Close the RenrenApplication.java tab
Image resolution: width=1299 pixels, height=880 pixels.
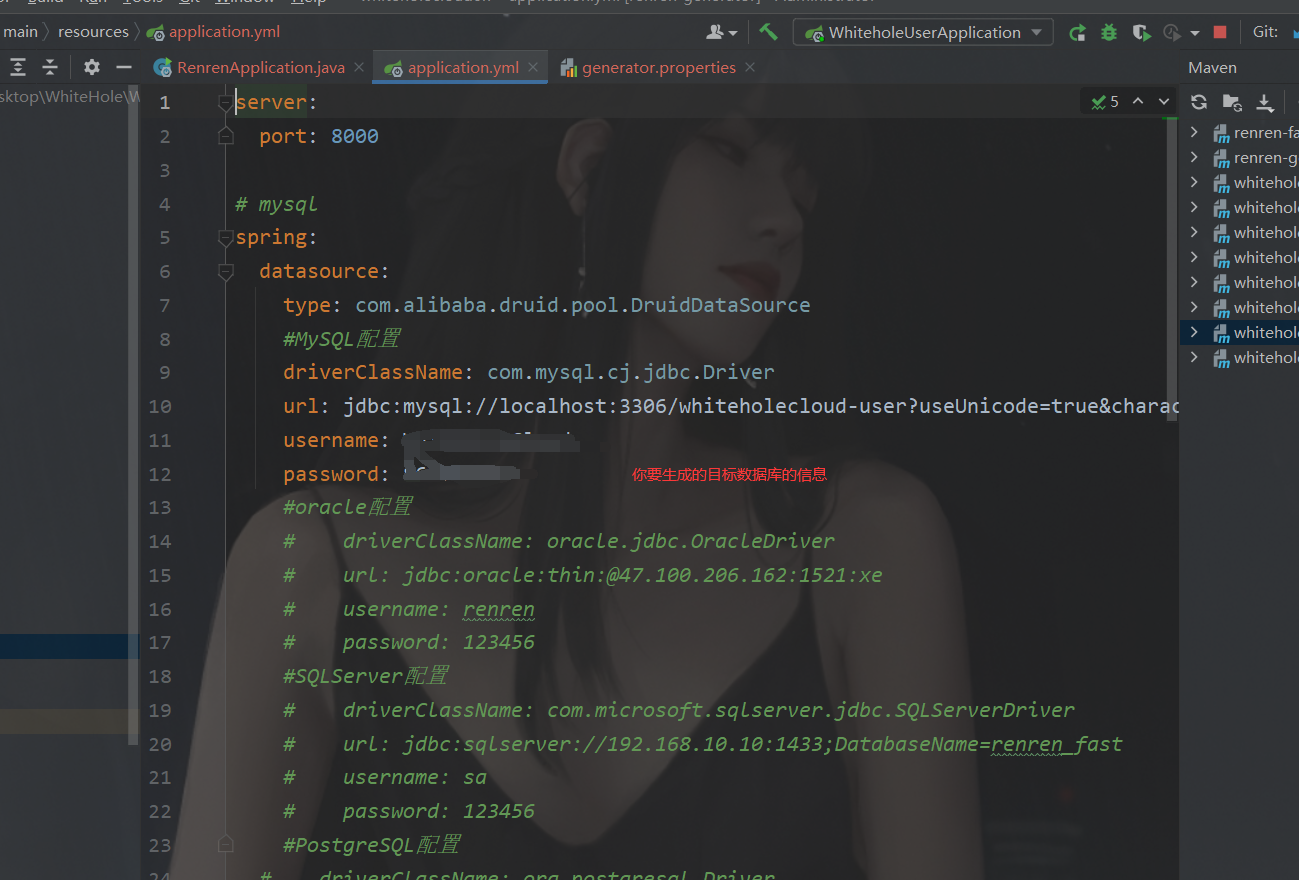(x=359, y=68)
